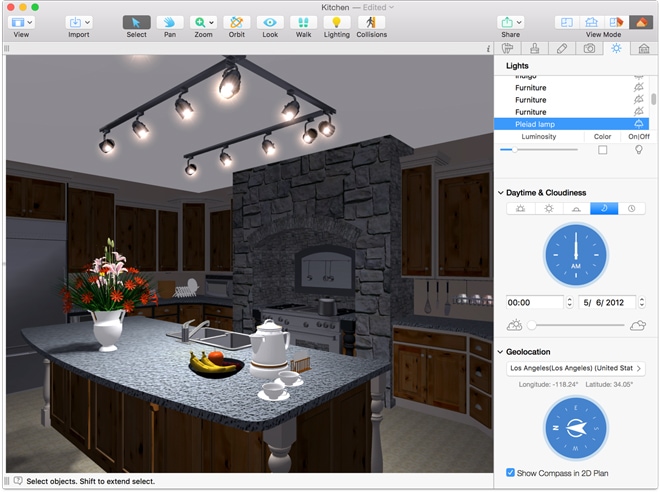Click the 00:00 time field
This screenshot has width=660, height=492.
tap(535, 302)
